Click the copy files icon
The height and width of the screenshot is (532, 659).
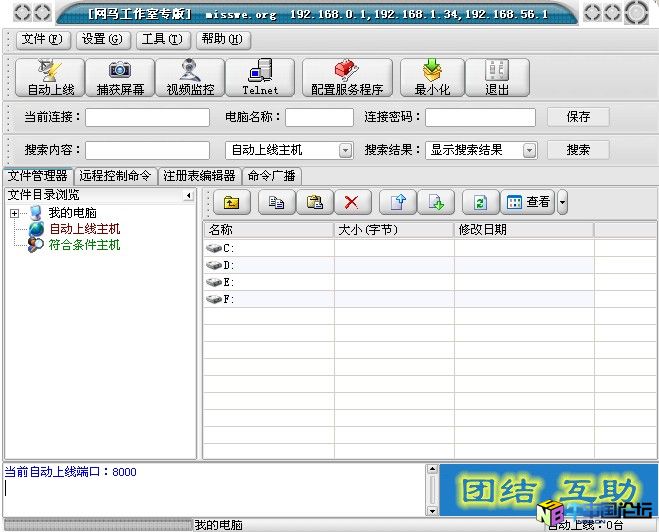tap(277, 202)
